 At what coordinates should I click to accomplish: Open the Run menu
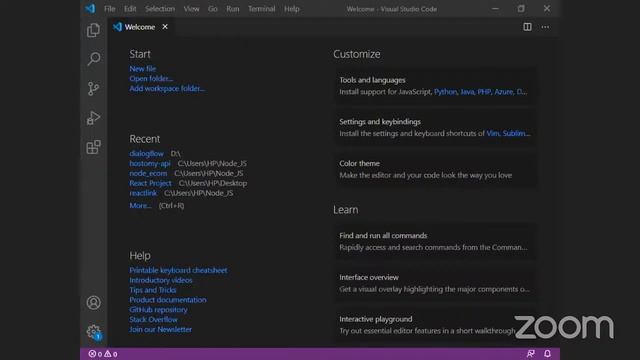[x=233, y=9]
